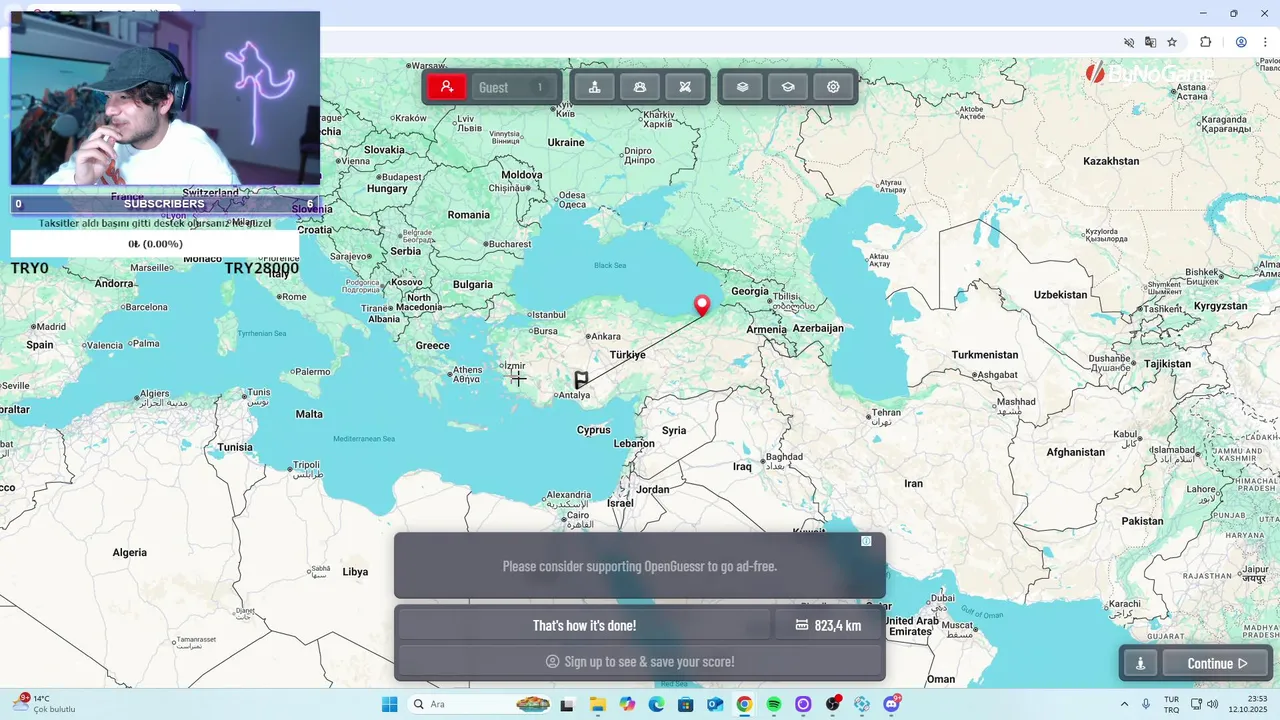The width and height of the screenshot is (1280, 720).
Task: Click the 823,4 km distance readout
Action: point(828,625)
